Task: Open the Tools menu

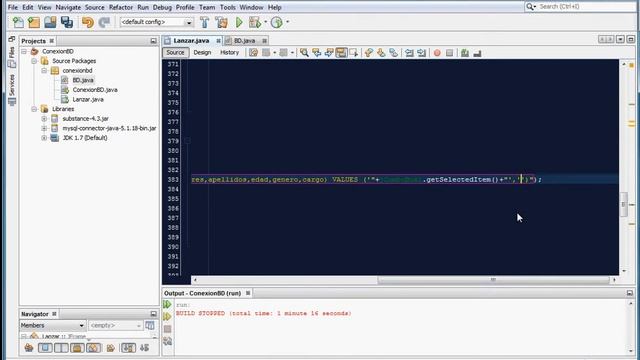Action: (227, 7)
